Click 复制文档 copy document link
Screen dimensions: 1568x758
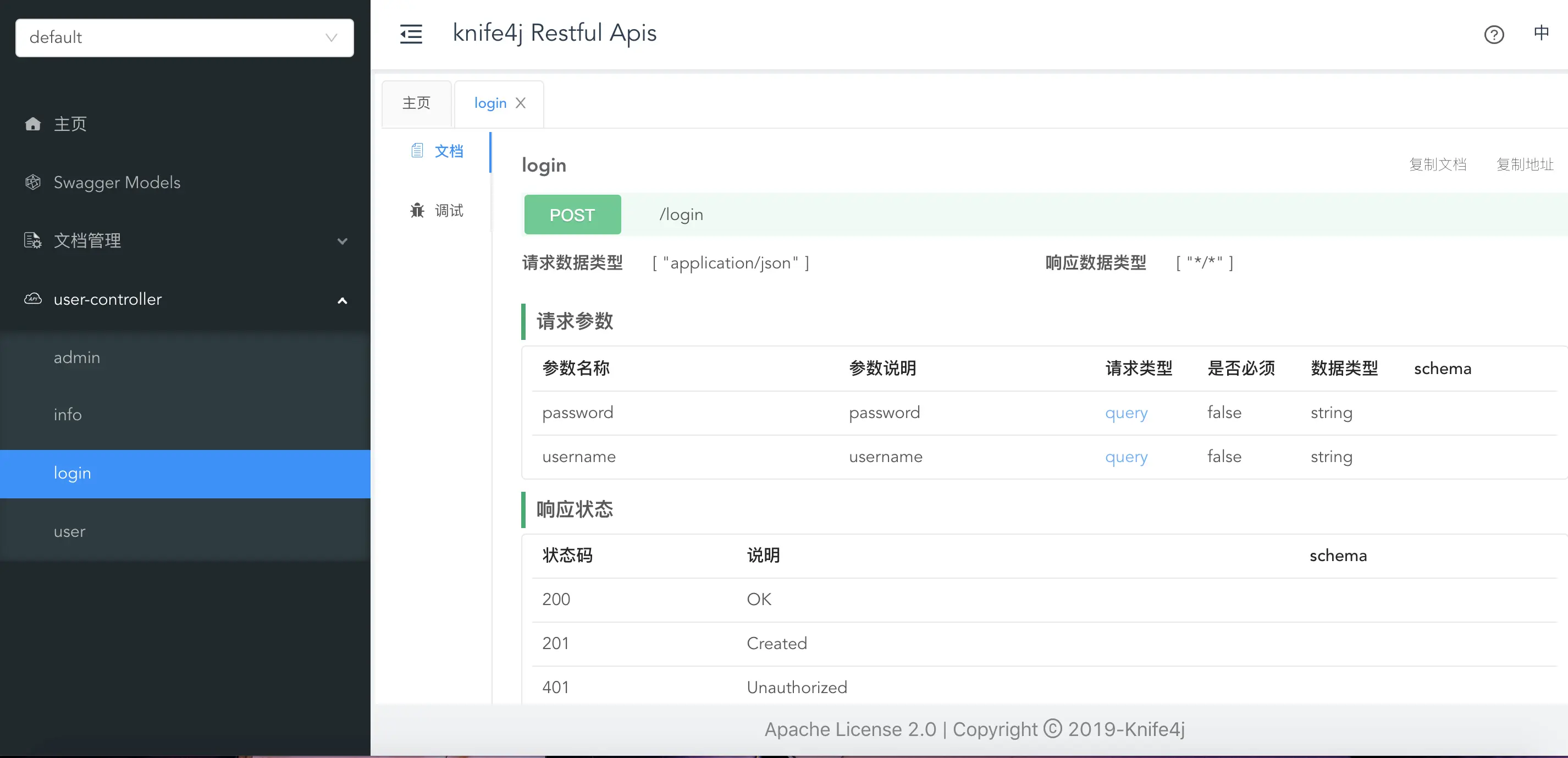pos(1437,164)
